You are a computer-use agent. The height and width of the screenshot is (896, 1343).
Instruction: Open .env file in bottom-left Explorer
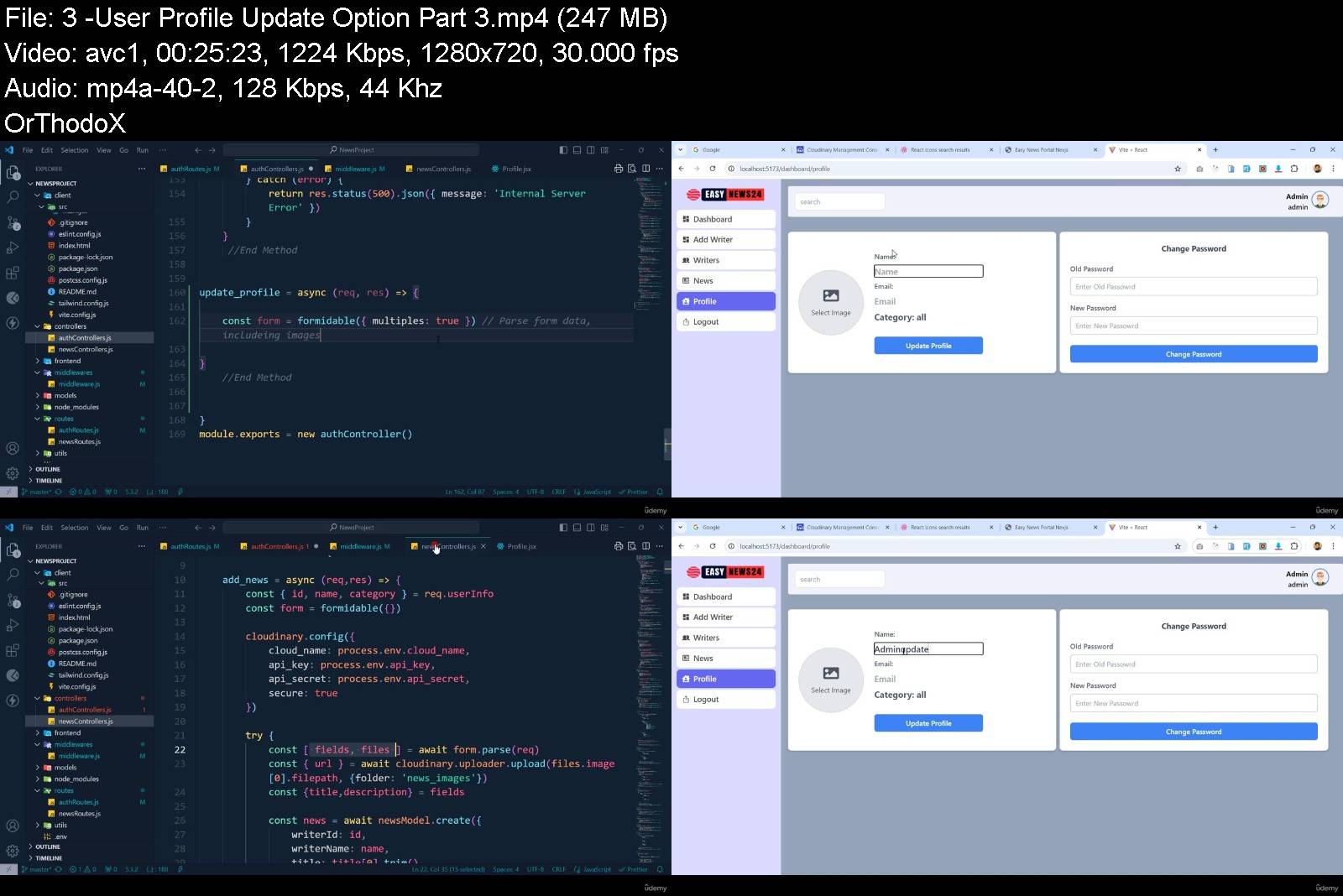60,836
